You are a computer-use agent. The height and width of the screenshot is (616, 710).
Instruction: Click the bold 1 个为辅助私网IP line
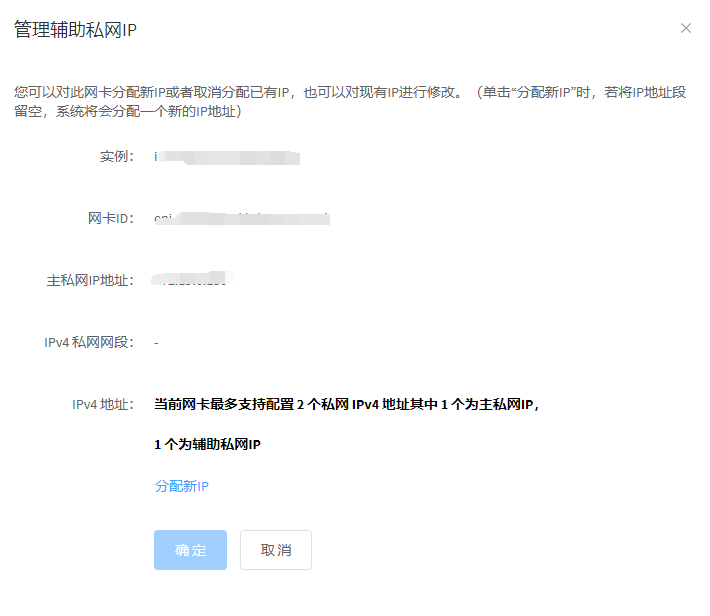(207, 444)
